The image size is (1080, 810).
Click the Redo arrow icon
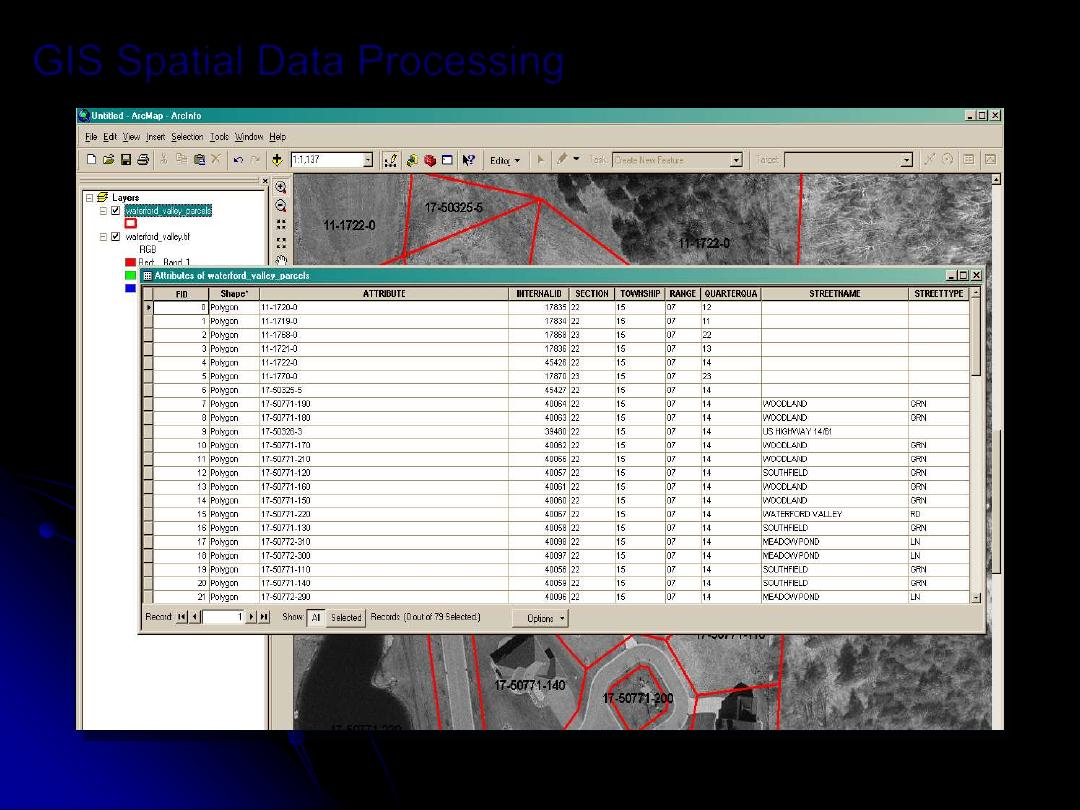point(255,160)
